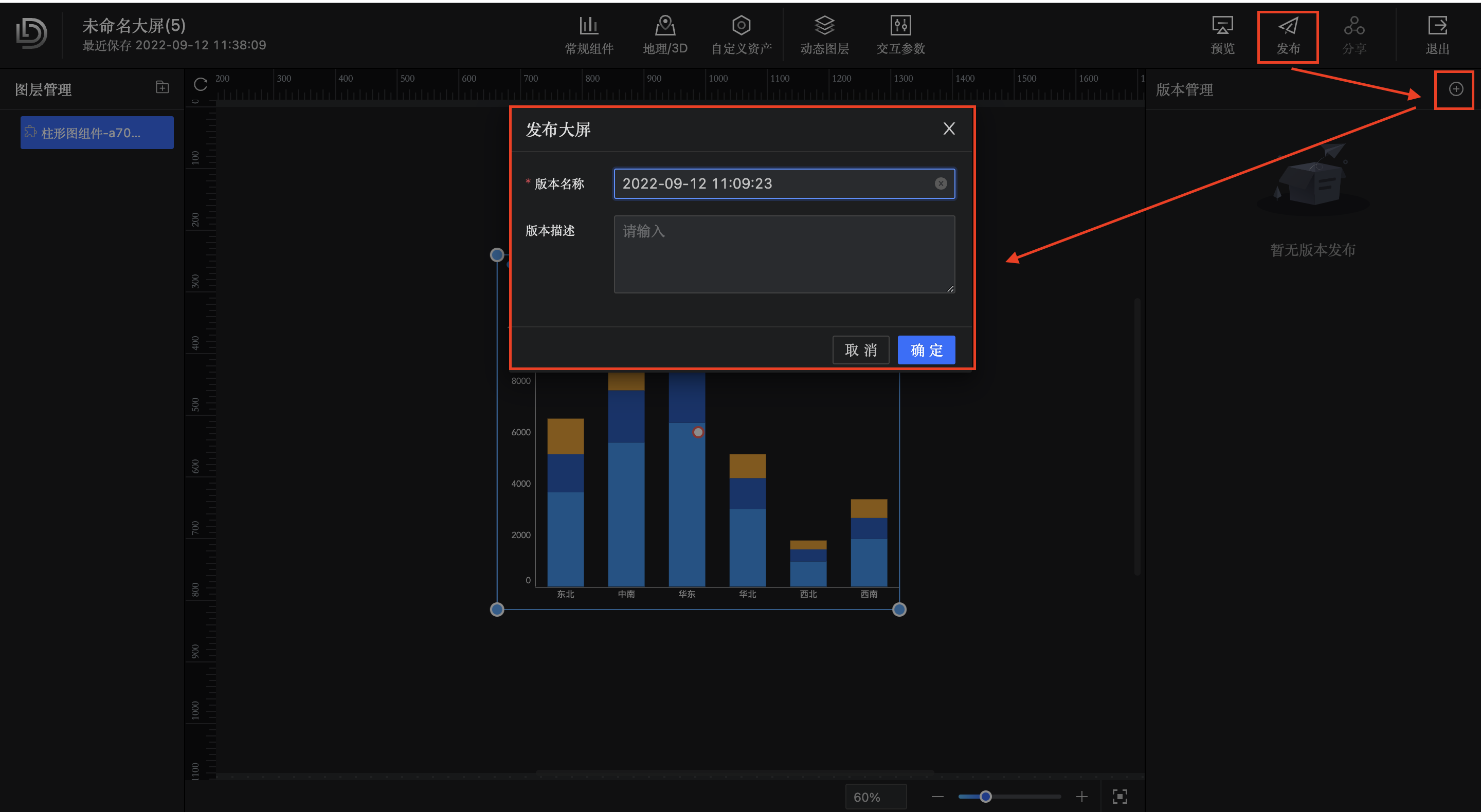Click 取消 to cancel publishing
Screen dimensions: 1481x812
(861, 350)
